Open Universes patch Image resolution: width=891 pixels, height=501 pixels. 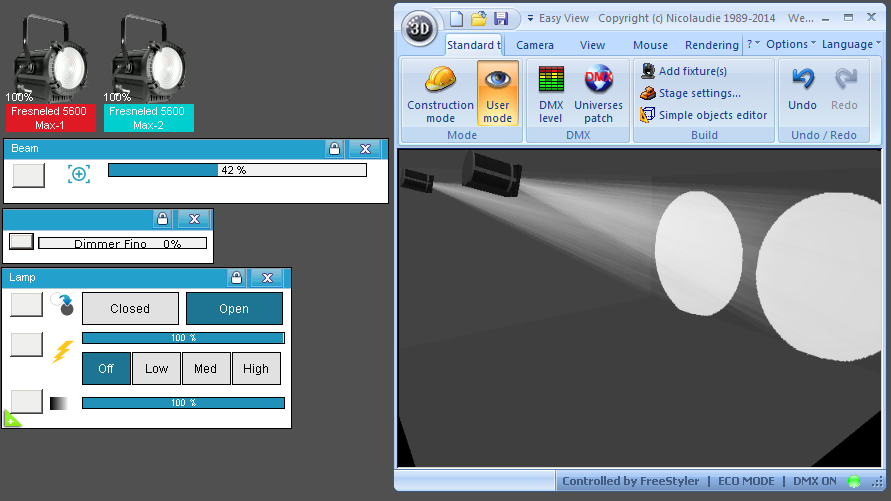(598, 94)
